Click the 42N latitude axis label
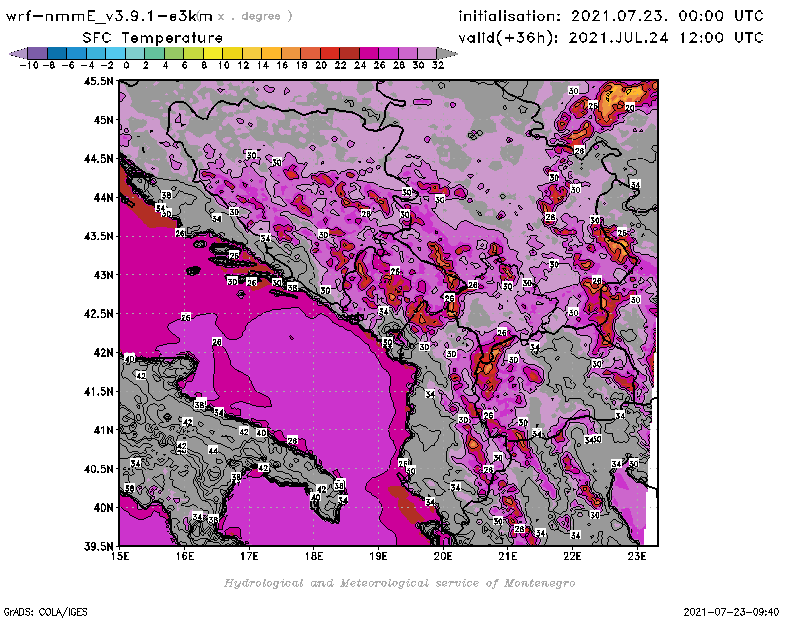 pyautogui.click(x=103, y=352)
